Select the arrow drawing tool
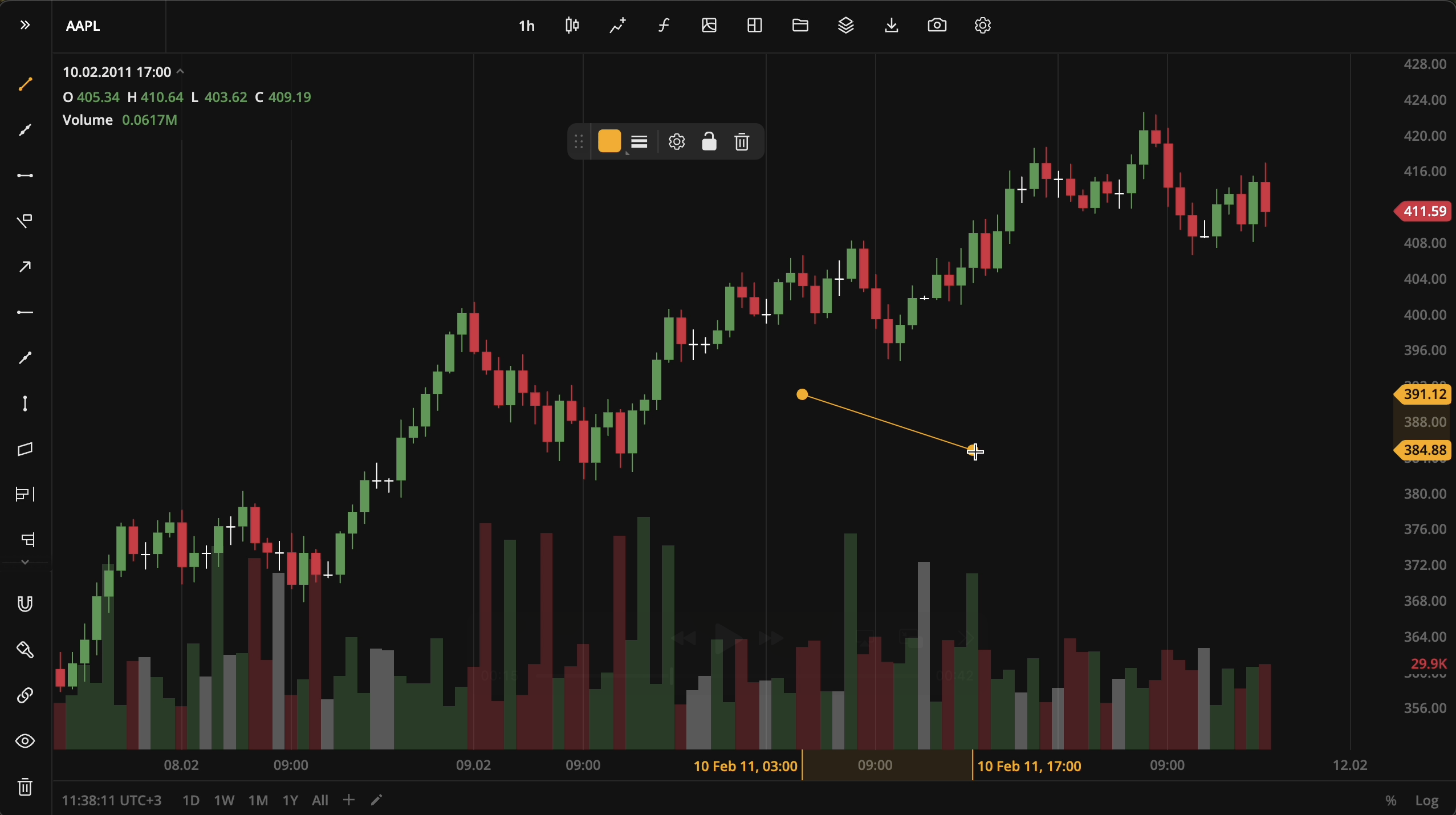Screen dimensions: 1456x815 click(25, 267)
